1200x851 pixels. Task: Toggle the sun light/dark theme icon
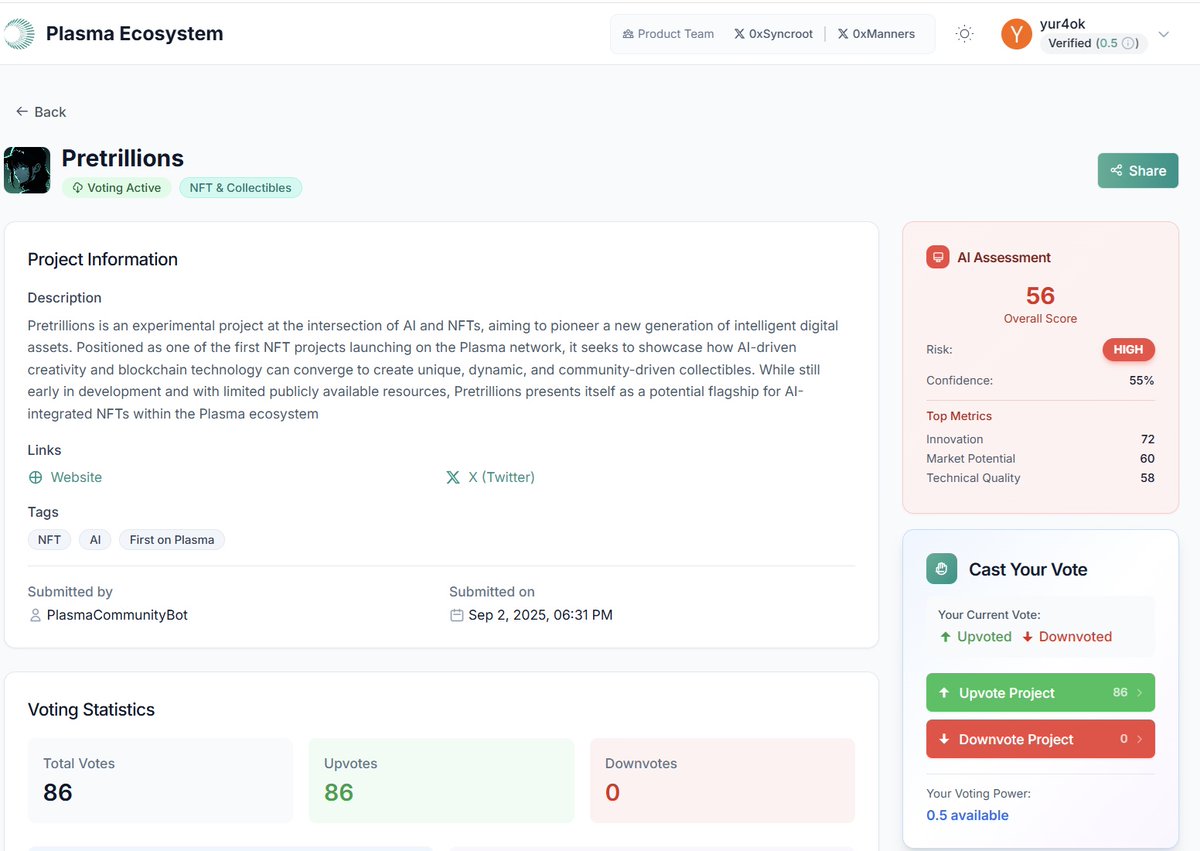point(964,34)
